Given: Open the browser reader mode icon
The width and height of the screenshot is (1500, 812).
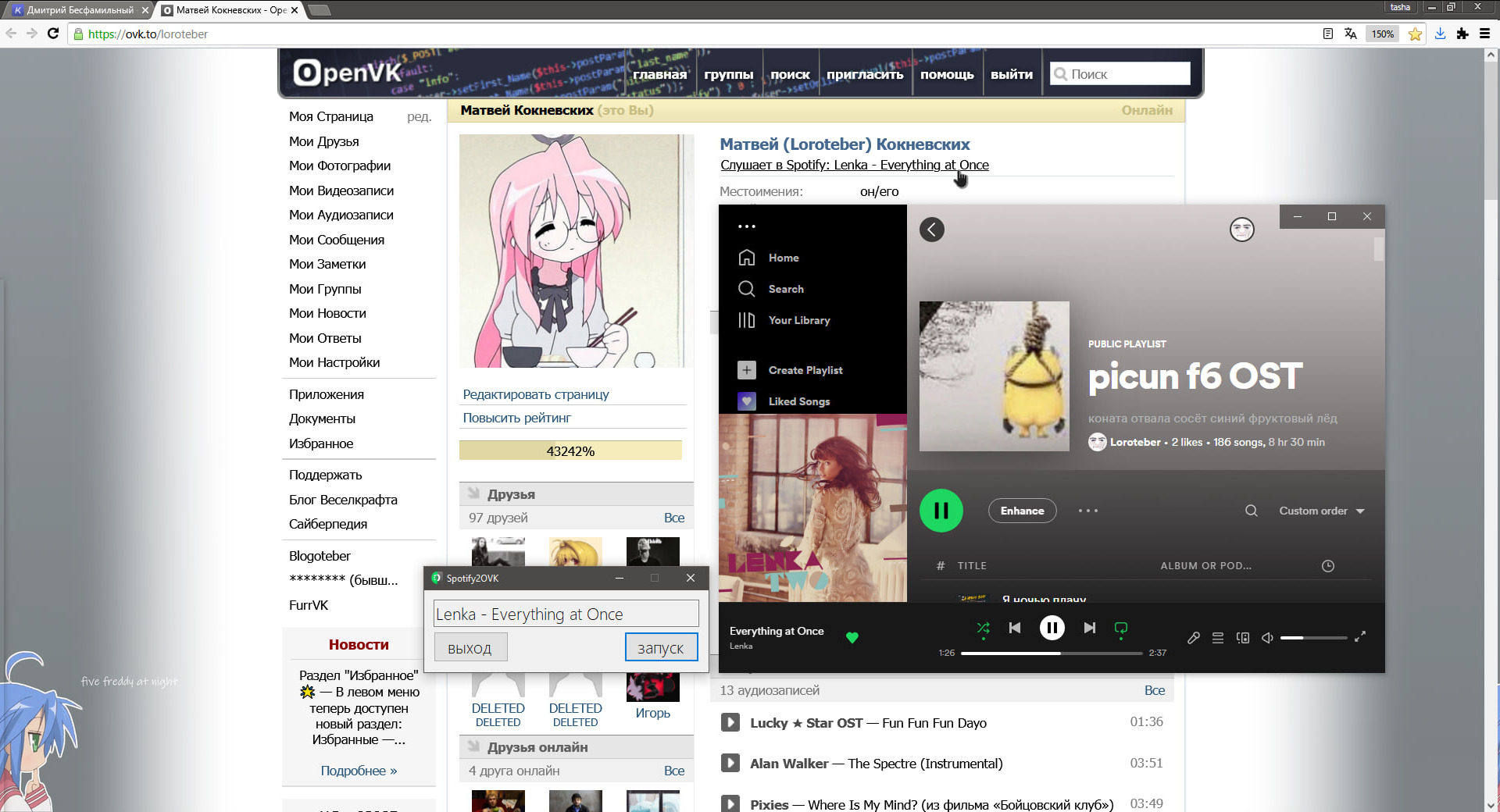Looking at the screenshot, I should 1327,34.
